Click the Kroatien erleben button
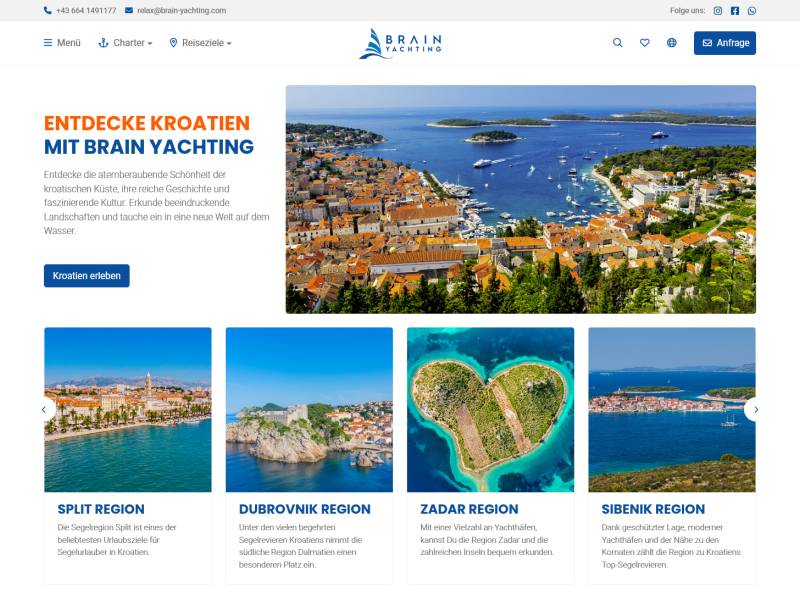This screenshot has width=800, height=600. coord(87,276)
